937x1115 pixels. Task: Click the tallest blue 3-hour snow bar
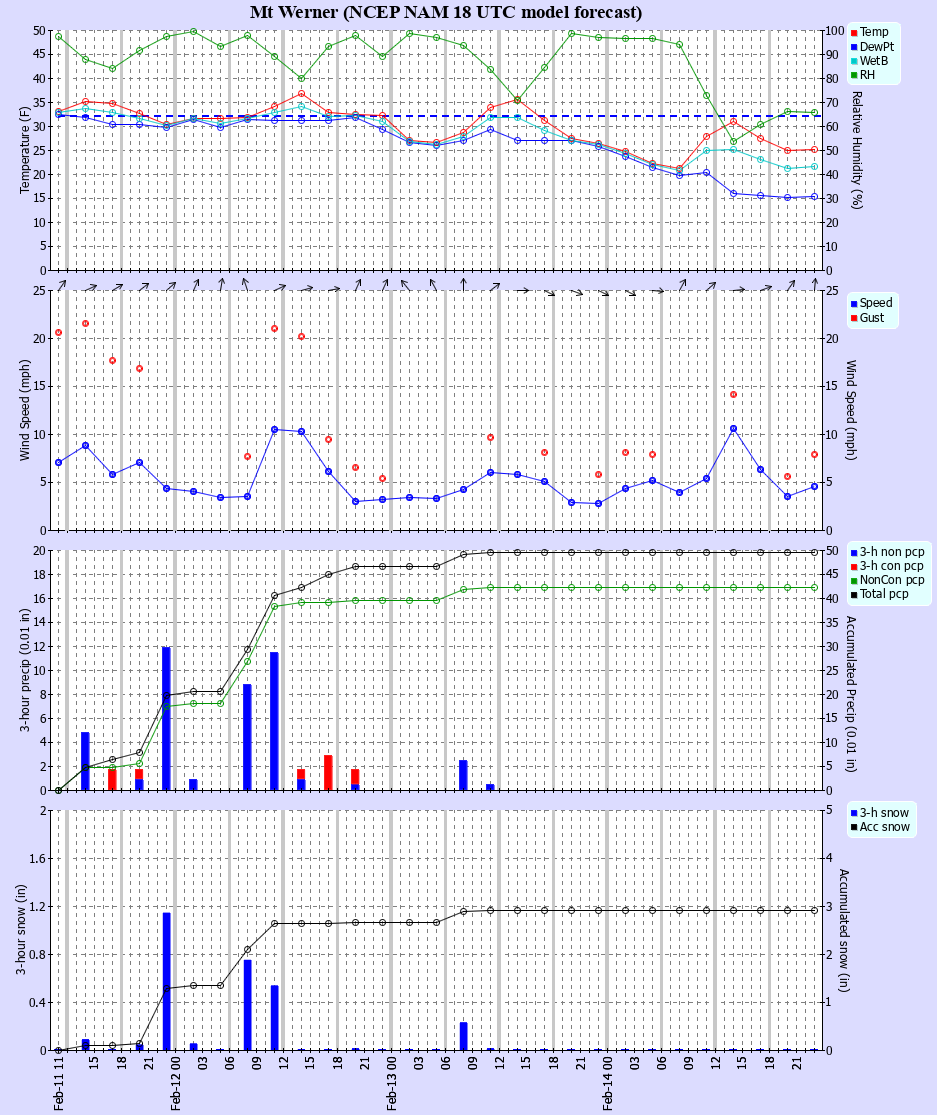click(x=167, y=980)
